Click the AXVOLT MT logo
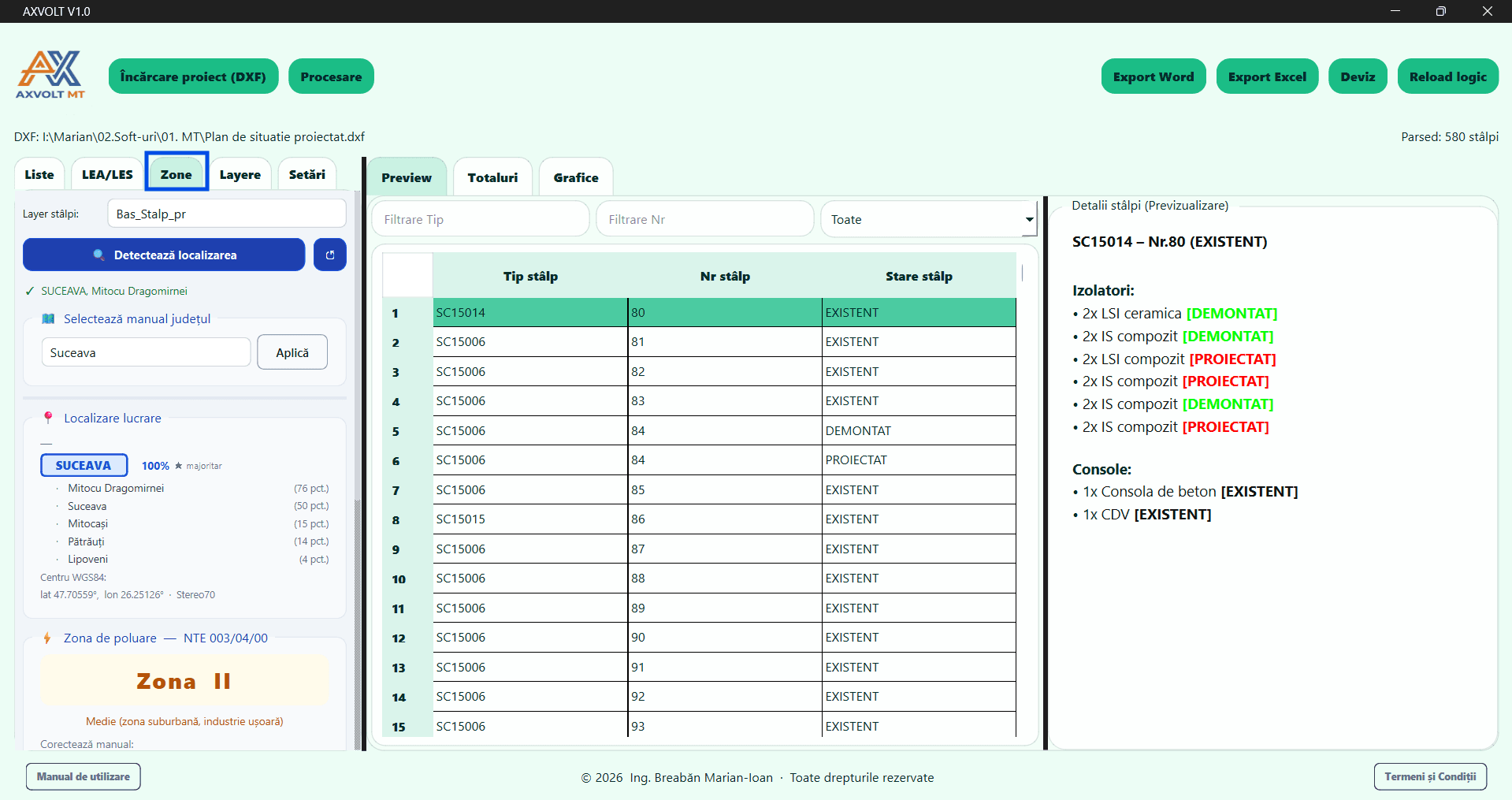The image size is (1512, 800). [x=50, y=75]
